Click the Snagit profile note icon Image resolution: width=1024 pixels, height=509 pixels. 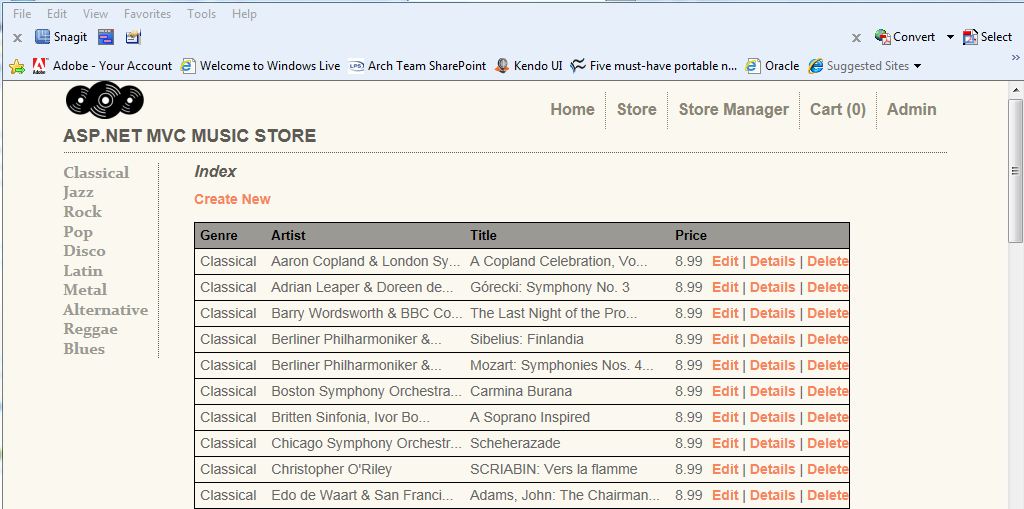[133, 37]
